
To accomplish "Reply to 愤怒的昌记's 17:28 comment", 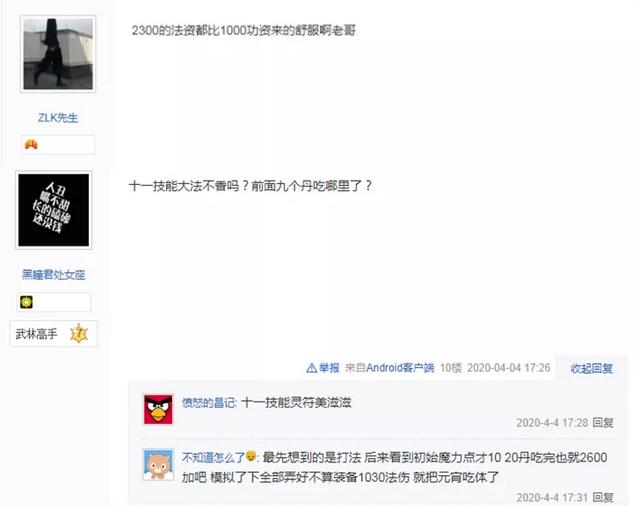I will 603,422.
